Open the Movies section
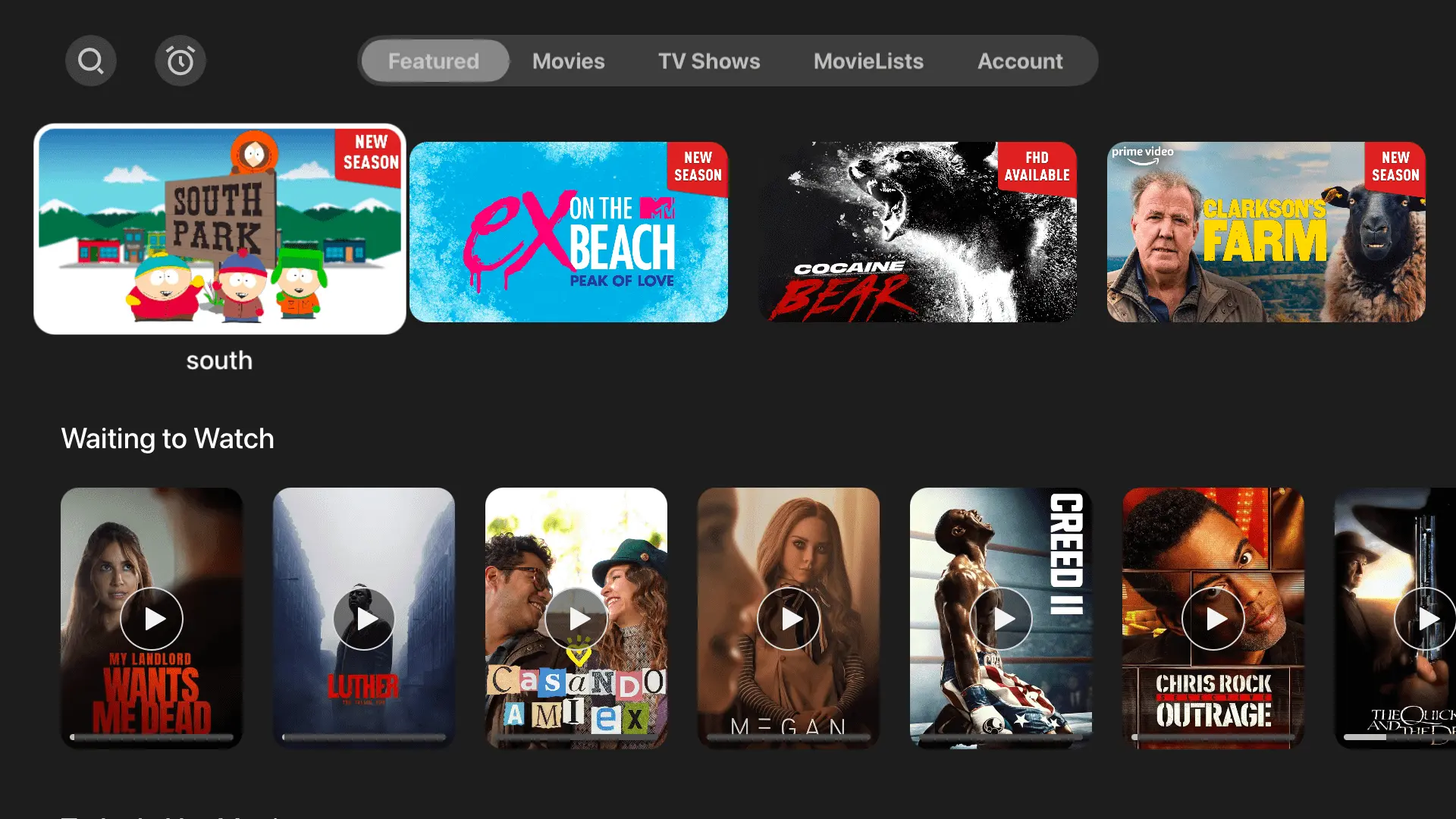 (x=568, y=60)
